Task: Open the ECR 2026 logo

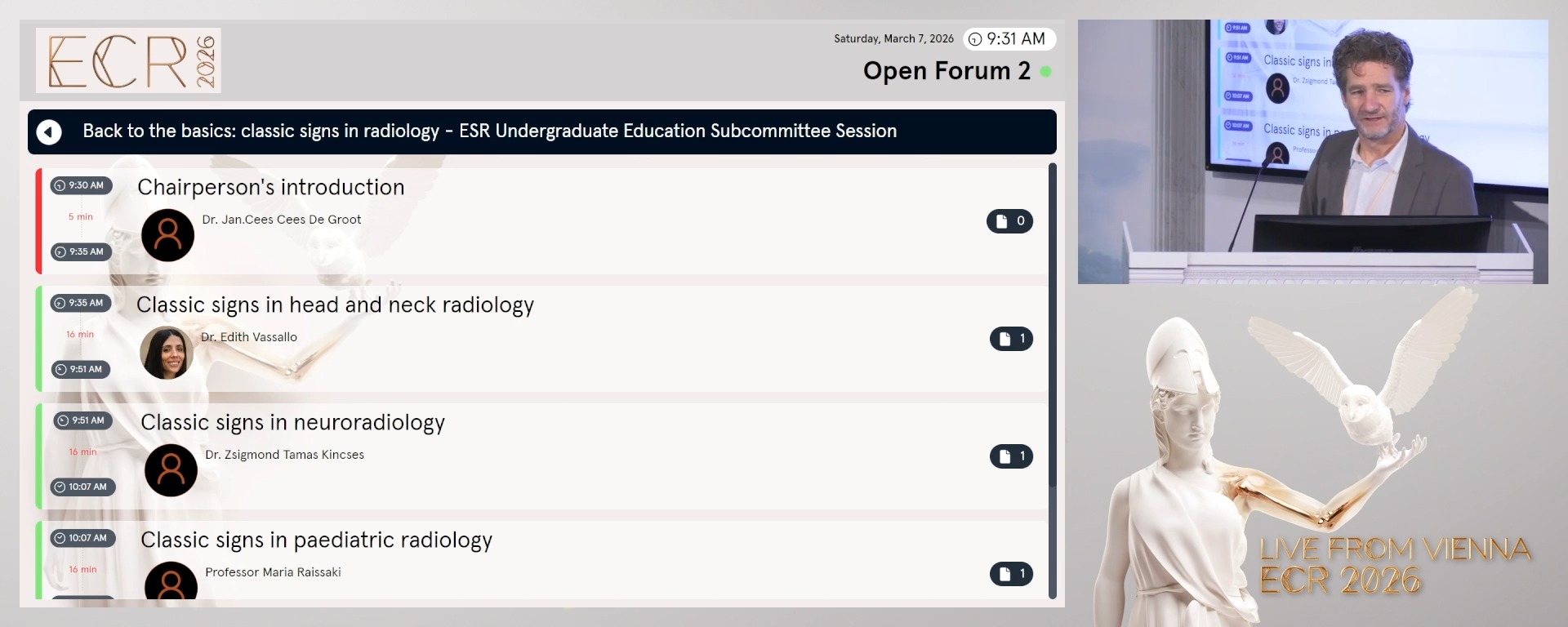Action: (x=128, y=60)
